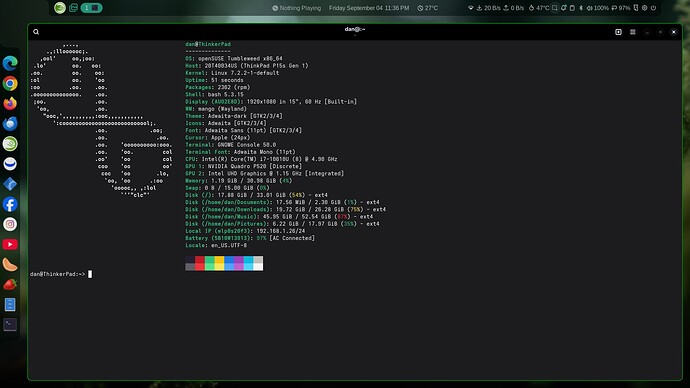Click the CPU line Intel Core i7-10610U

coord(261,159)
